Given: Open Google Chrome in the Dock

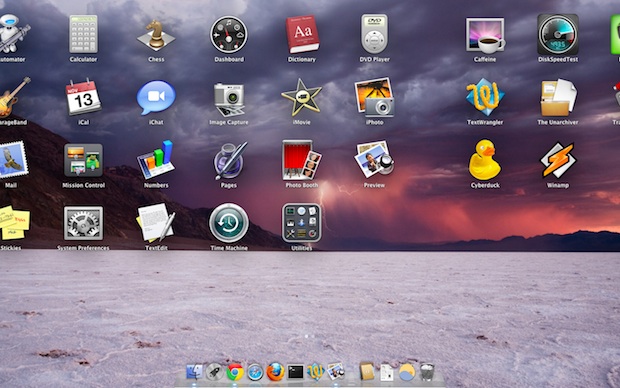Looking at the screenshot, I should coord(235,372).
